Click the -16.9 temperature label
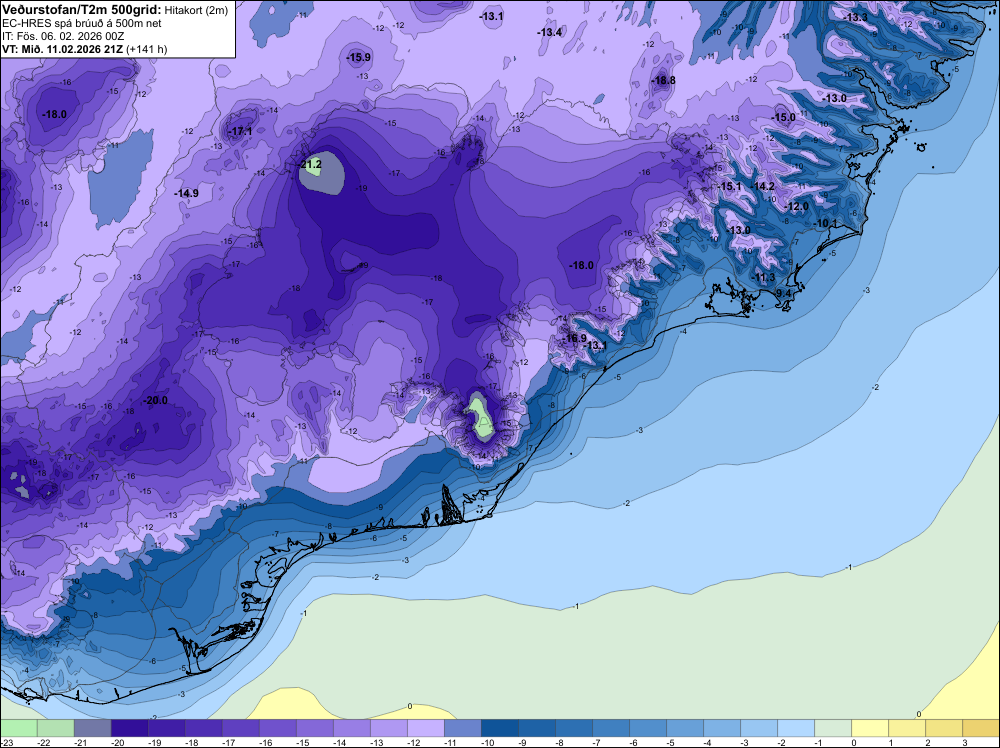 point(576,338)
